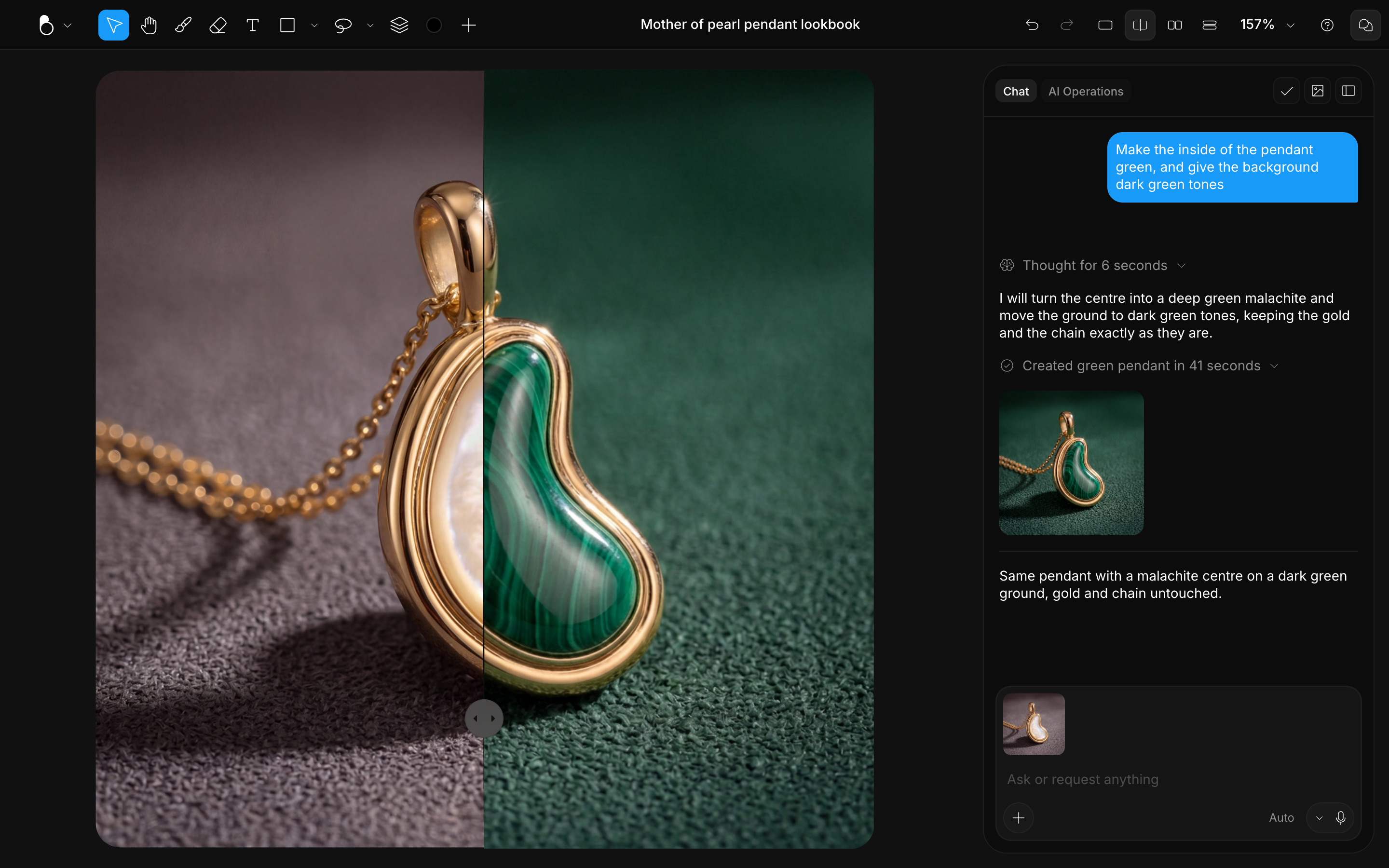
Task: Click the image icon in chat panel header
Action: point(1318,91)
